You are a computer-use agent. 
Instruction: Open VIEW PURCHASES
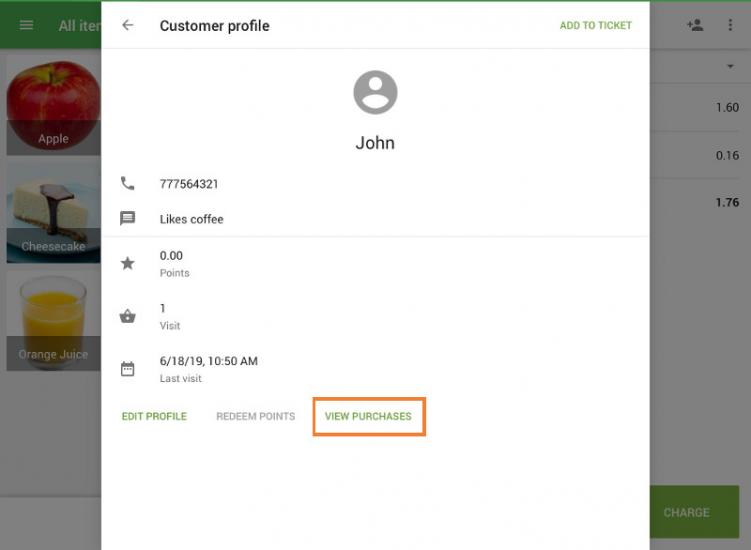pos(368,416)
